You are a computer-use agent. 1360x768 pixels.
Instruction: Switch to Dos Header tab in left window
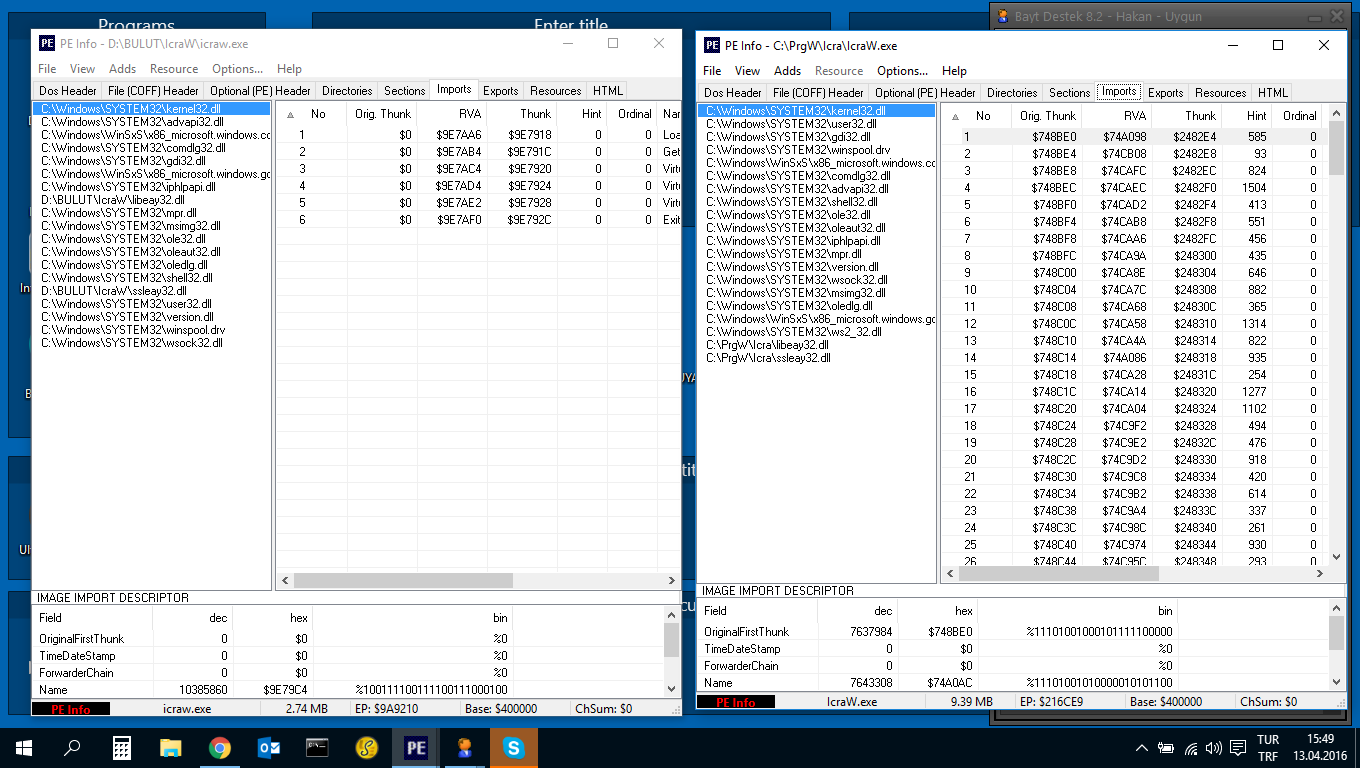pos(68,91)
